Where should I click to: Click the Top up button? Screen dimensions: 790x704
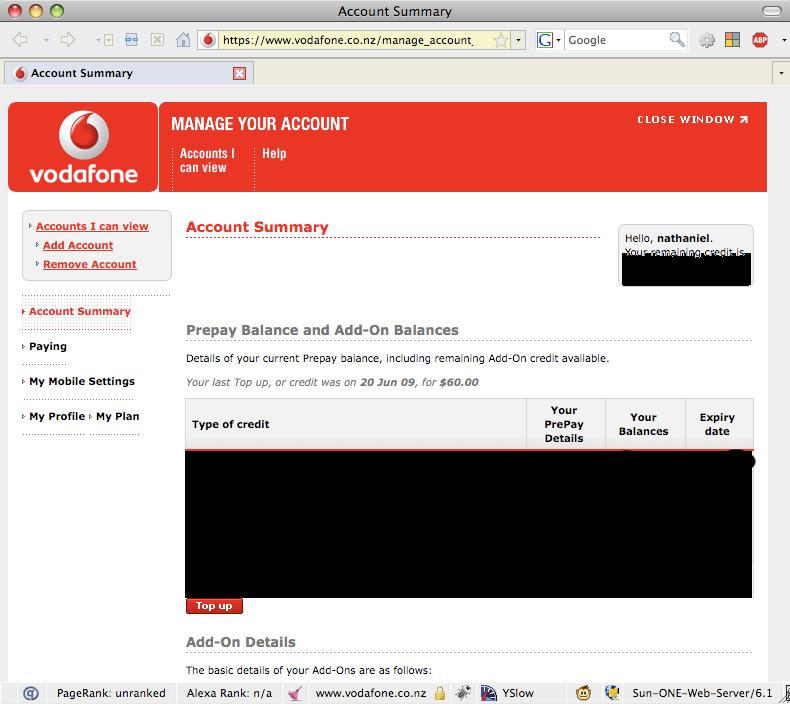[x=214, y=606]
